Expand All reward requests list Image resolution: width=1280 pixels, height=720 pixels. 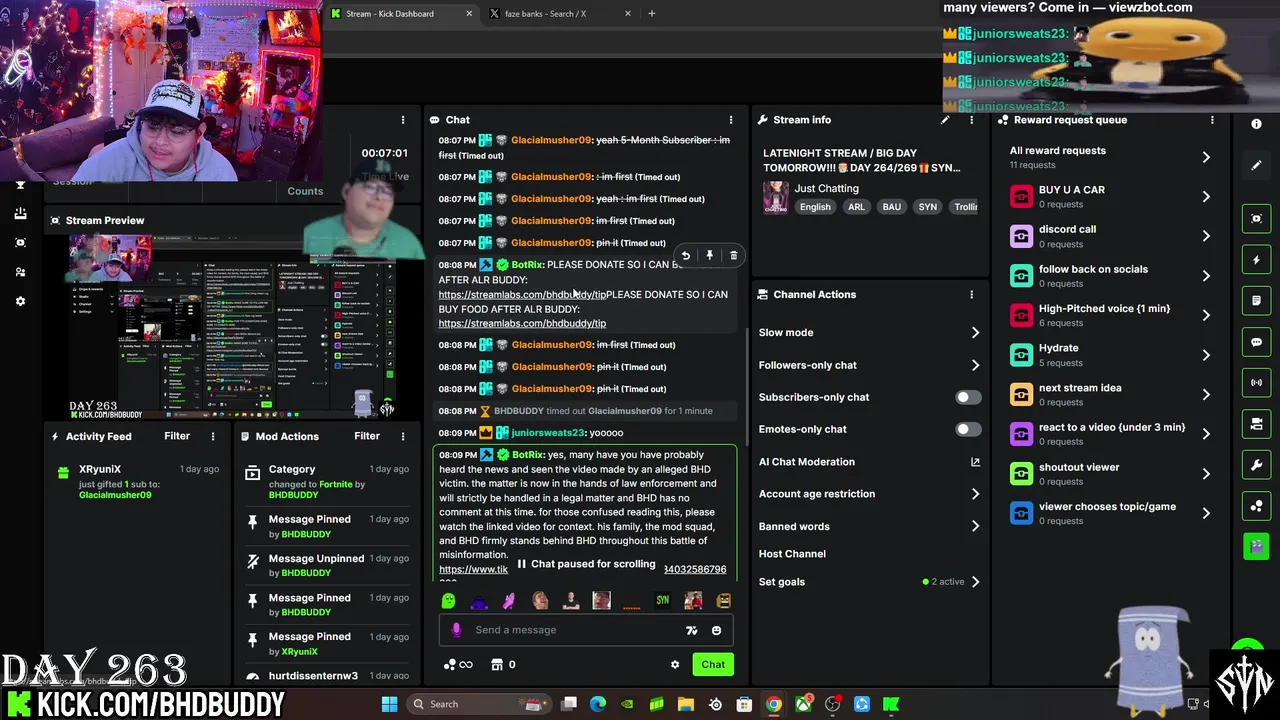pos(1110,157)
